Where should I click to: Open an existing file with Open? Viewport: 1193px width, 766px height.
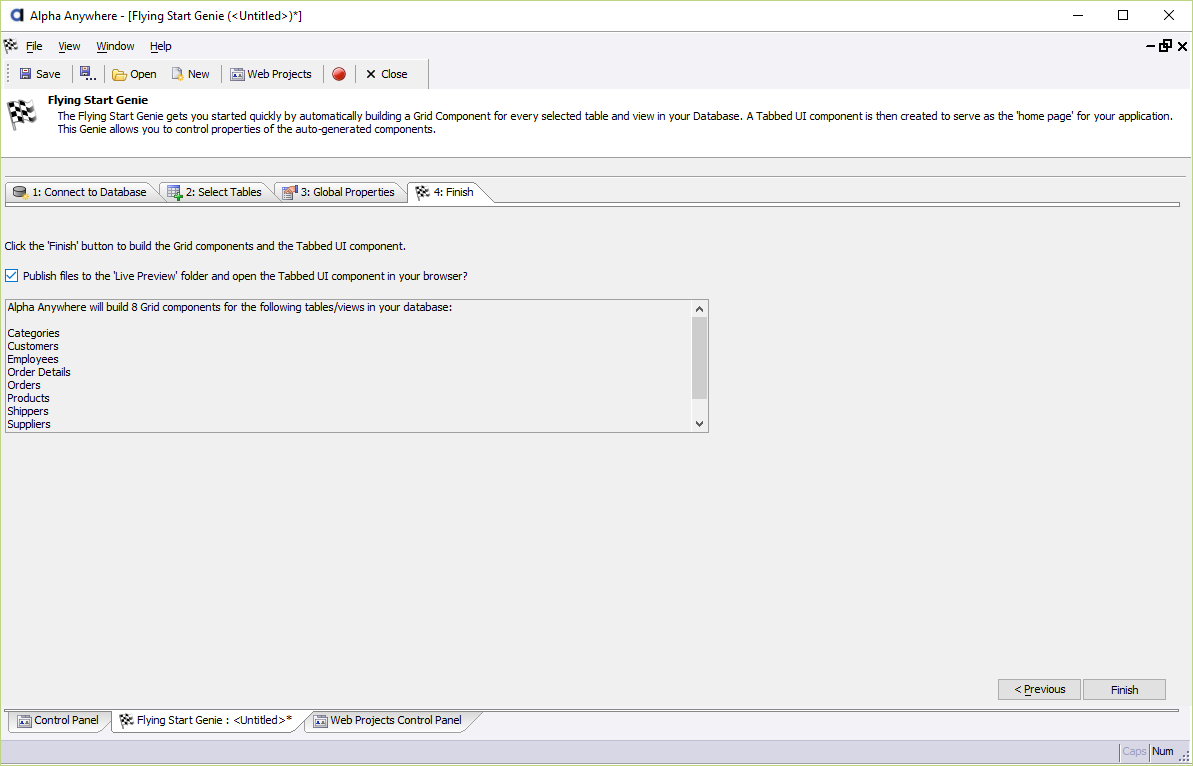tap(134, 74)
